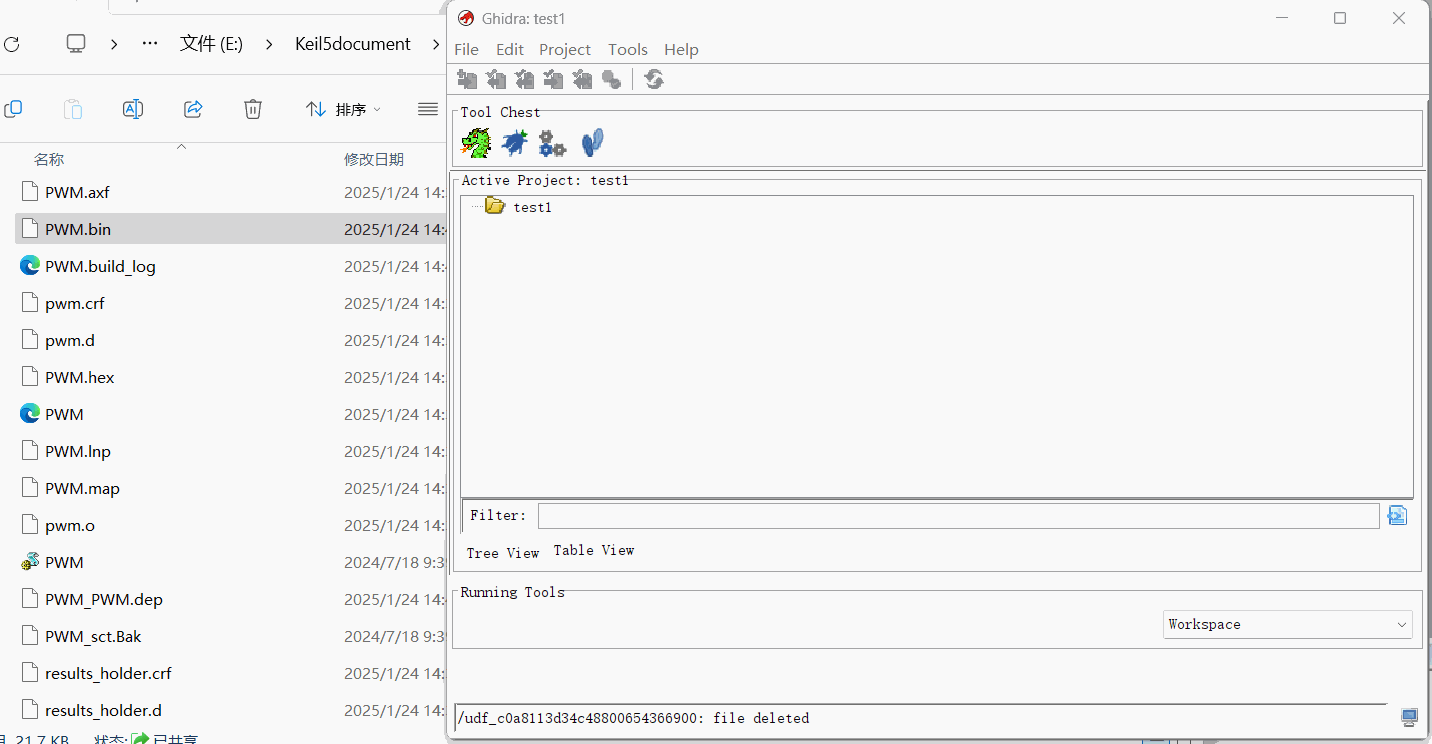1432x744 pixels.
Task: Open the 排序 sort dropdown
Action: coord(343,109)
